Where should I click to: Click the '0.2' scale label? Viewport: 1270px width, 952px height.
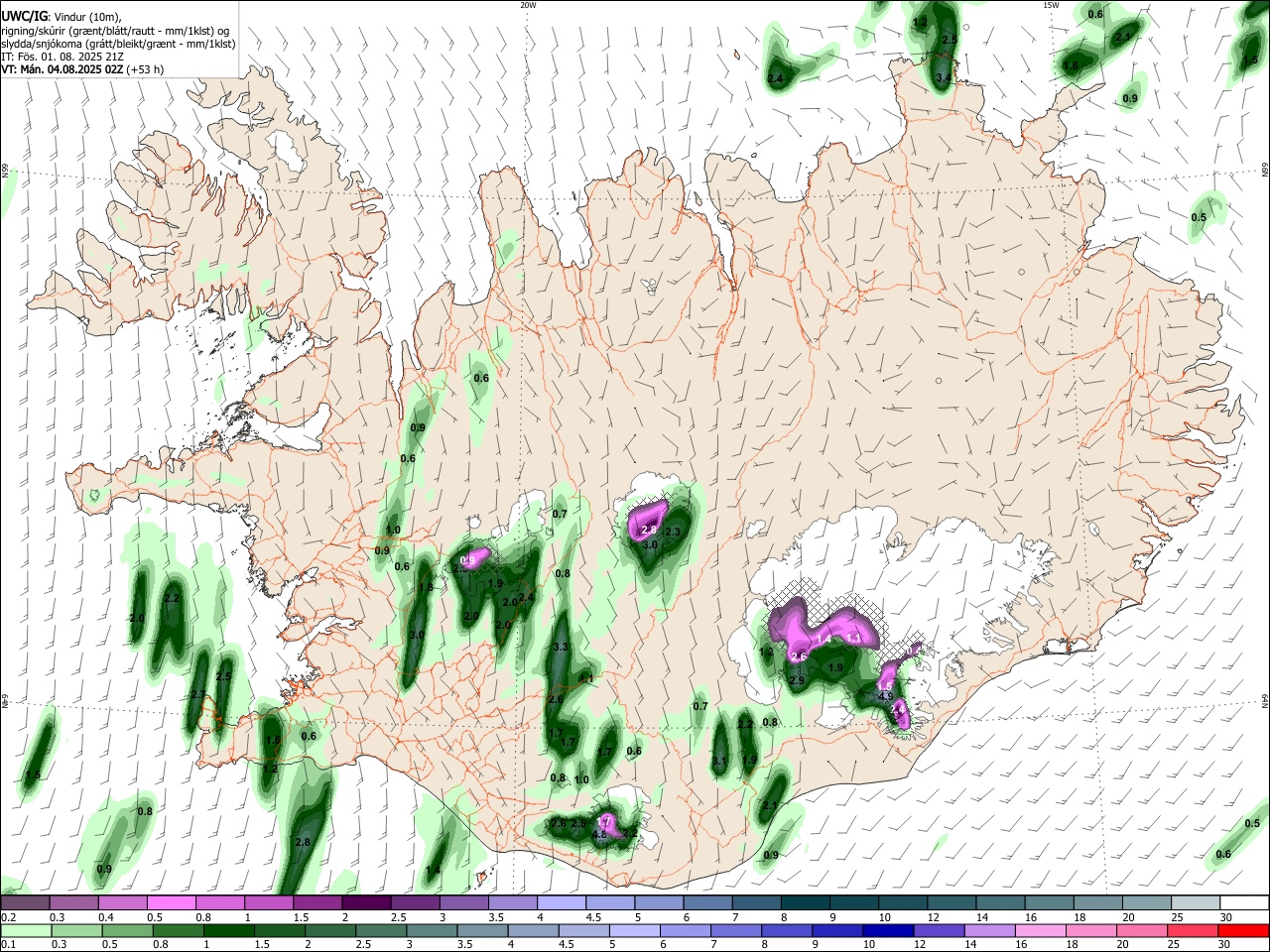point(8,917)
